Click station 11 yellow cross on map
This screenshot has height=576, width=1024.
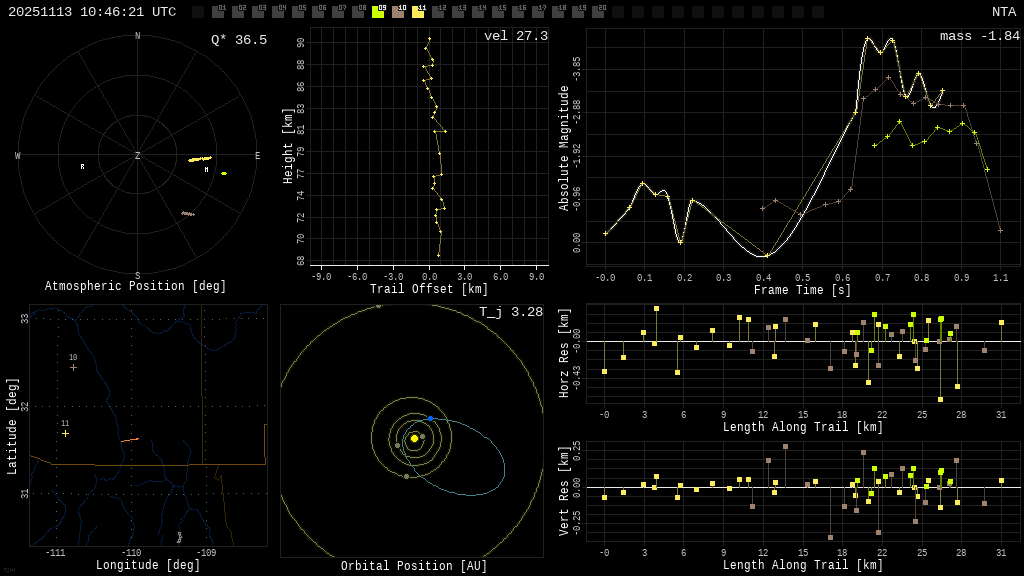(65, 433)
